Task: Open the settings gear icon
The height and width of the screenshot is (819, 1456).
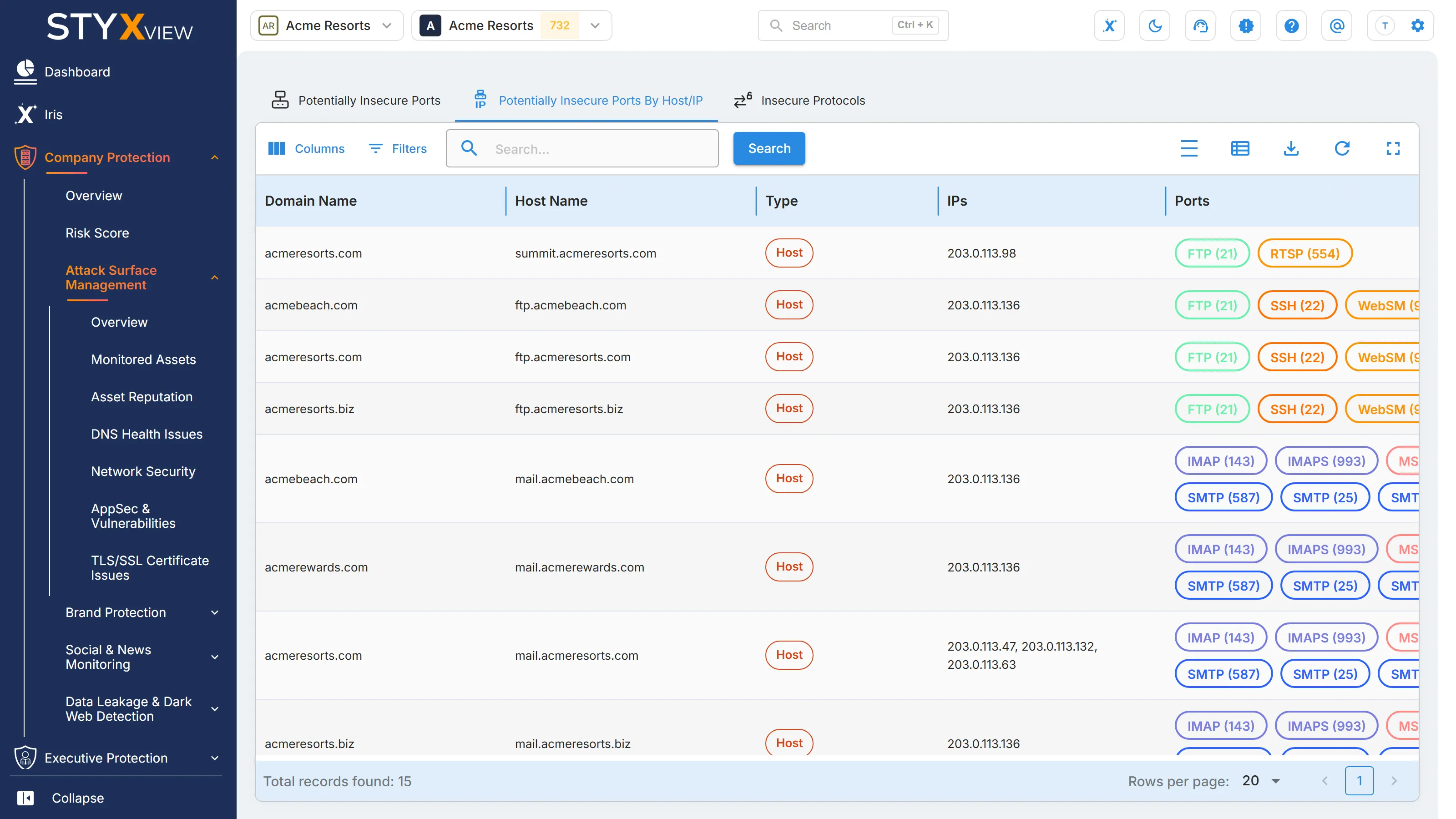Action: (x=1418, y=25)
